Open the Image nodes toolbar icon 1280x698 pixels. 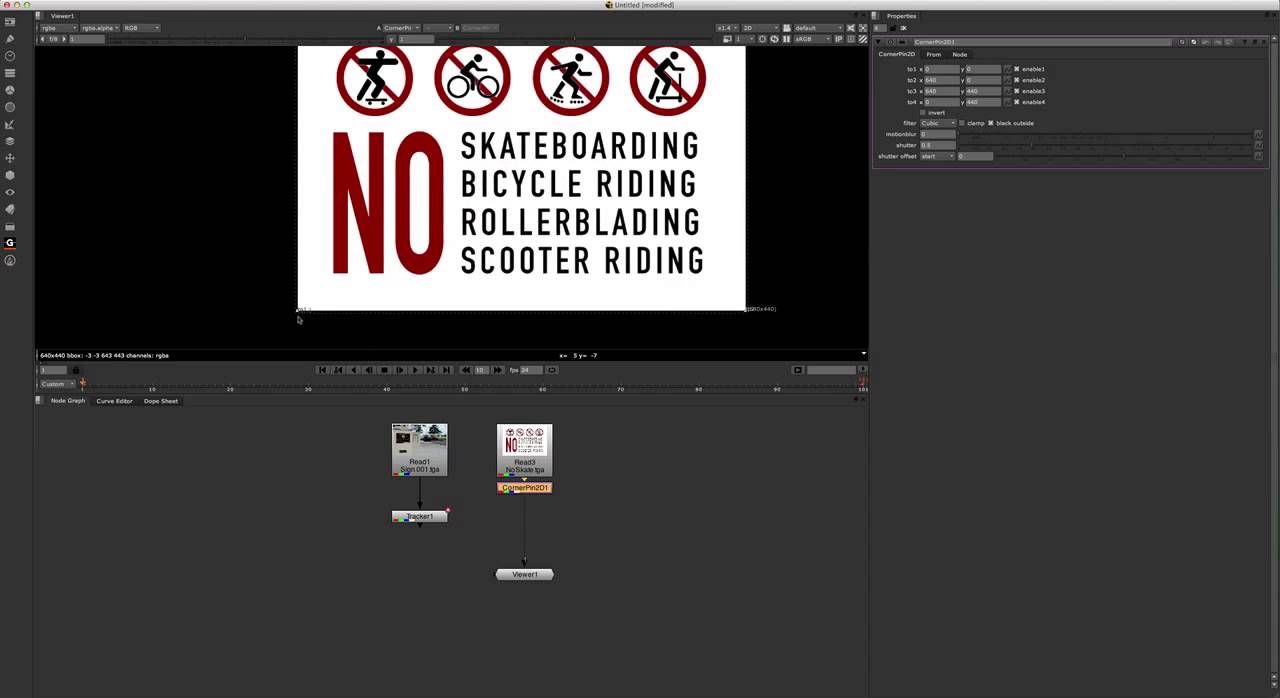10,21
